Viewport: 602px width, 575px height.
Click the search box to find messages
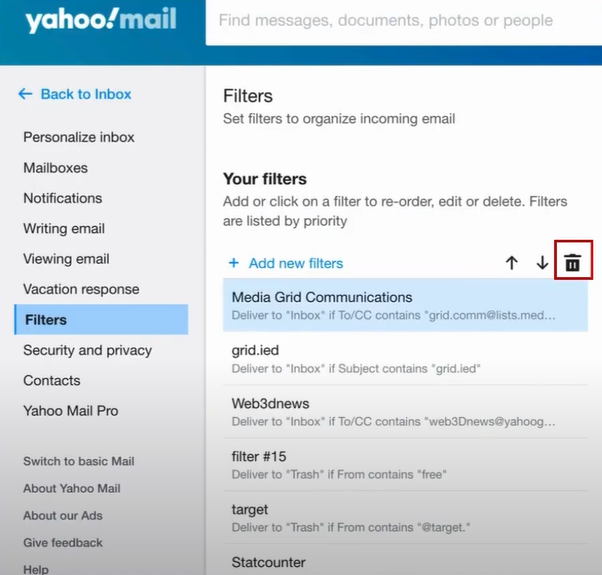pyautogui.click(x=404, y=21)
